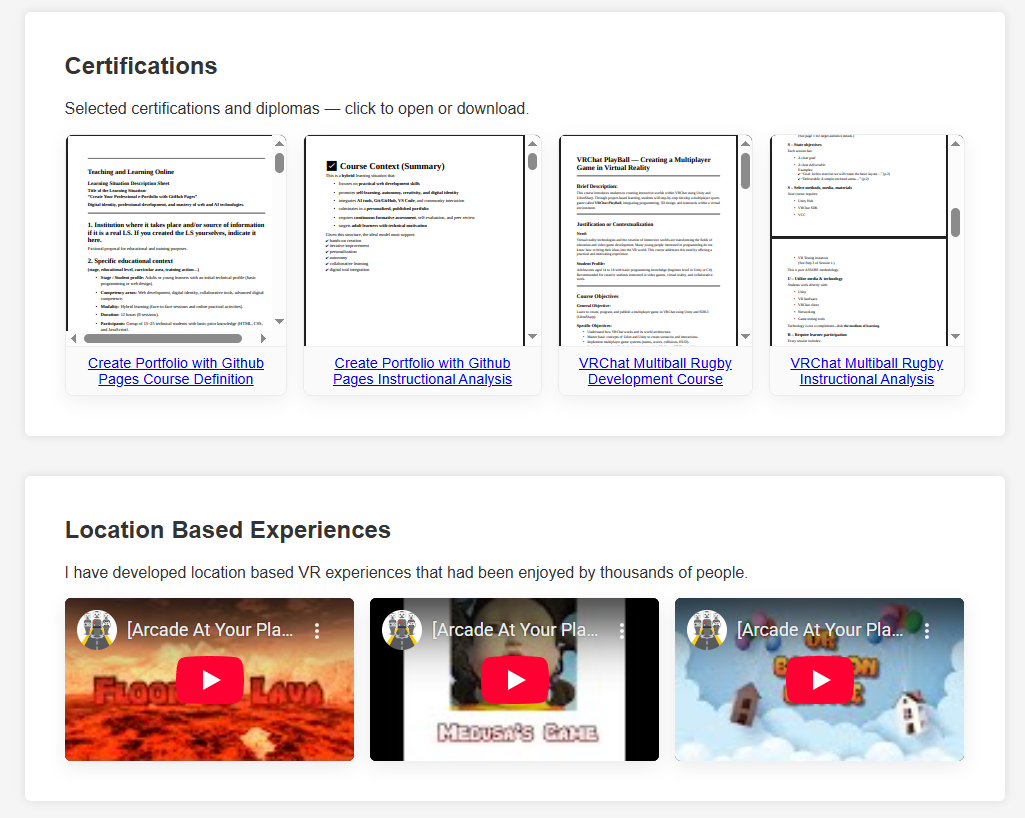Click scroll-up arrow in VRChat Instructional Analysis preview
1025x818 pixels.
[956, 144]
